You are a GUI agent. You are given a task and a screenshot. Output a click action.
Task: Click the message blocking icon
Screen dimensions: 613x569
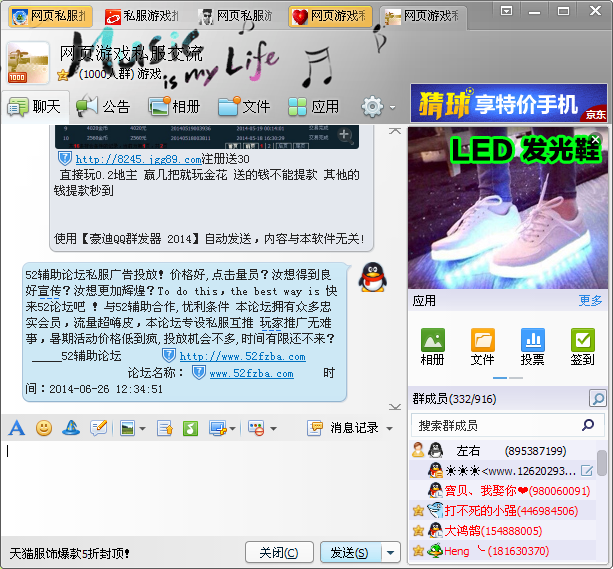256,428
